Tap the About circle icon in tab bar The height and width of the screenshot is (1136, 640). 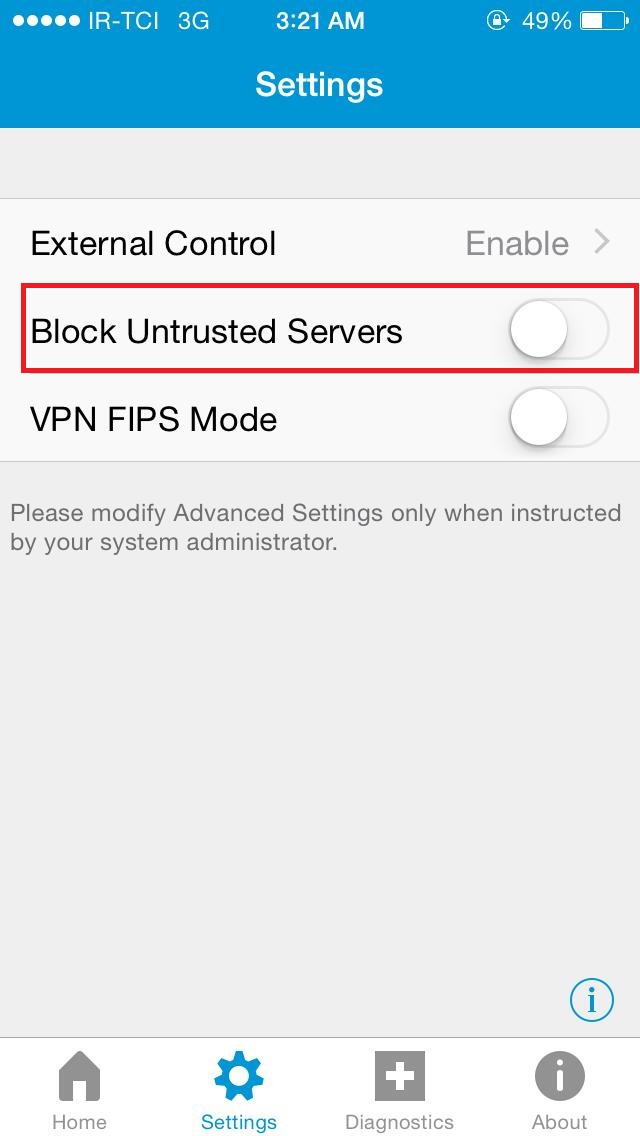pyautogui.click(x=559, y=1077)
